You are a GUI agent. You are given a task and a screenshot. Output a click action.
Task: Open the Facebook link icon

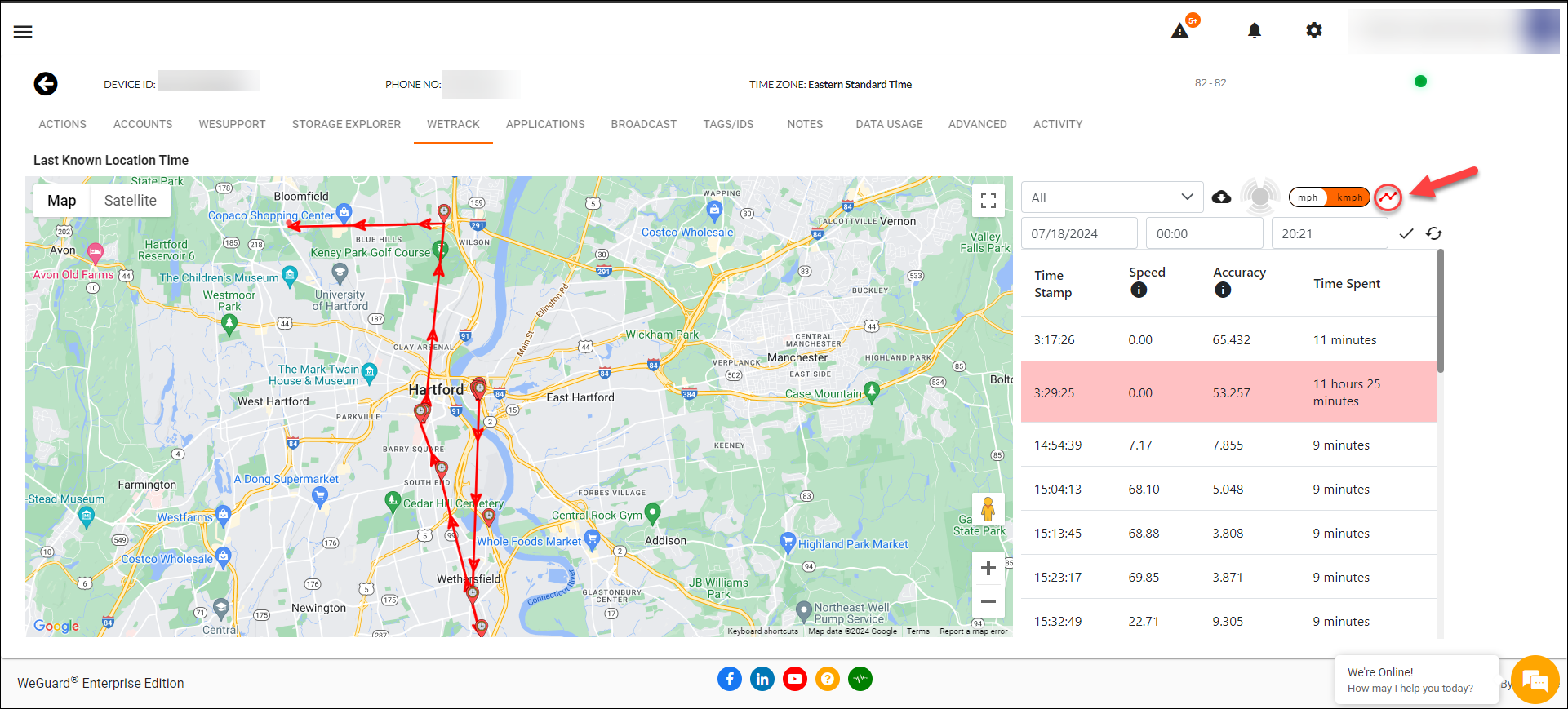coord(730,679)
